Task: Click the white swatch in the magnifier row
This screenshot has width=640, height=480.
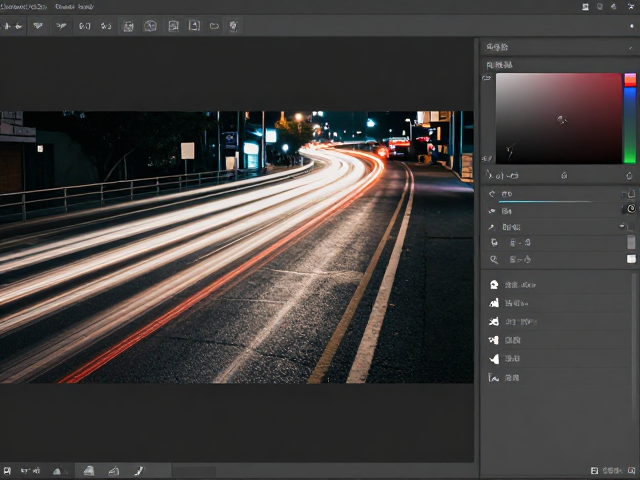Action: click(x=631, y=259)
